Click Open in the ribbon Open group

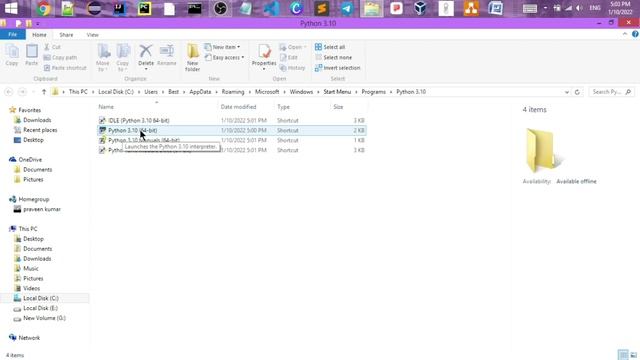click(293, 47)
